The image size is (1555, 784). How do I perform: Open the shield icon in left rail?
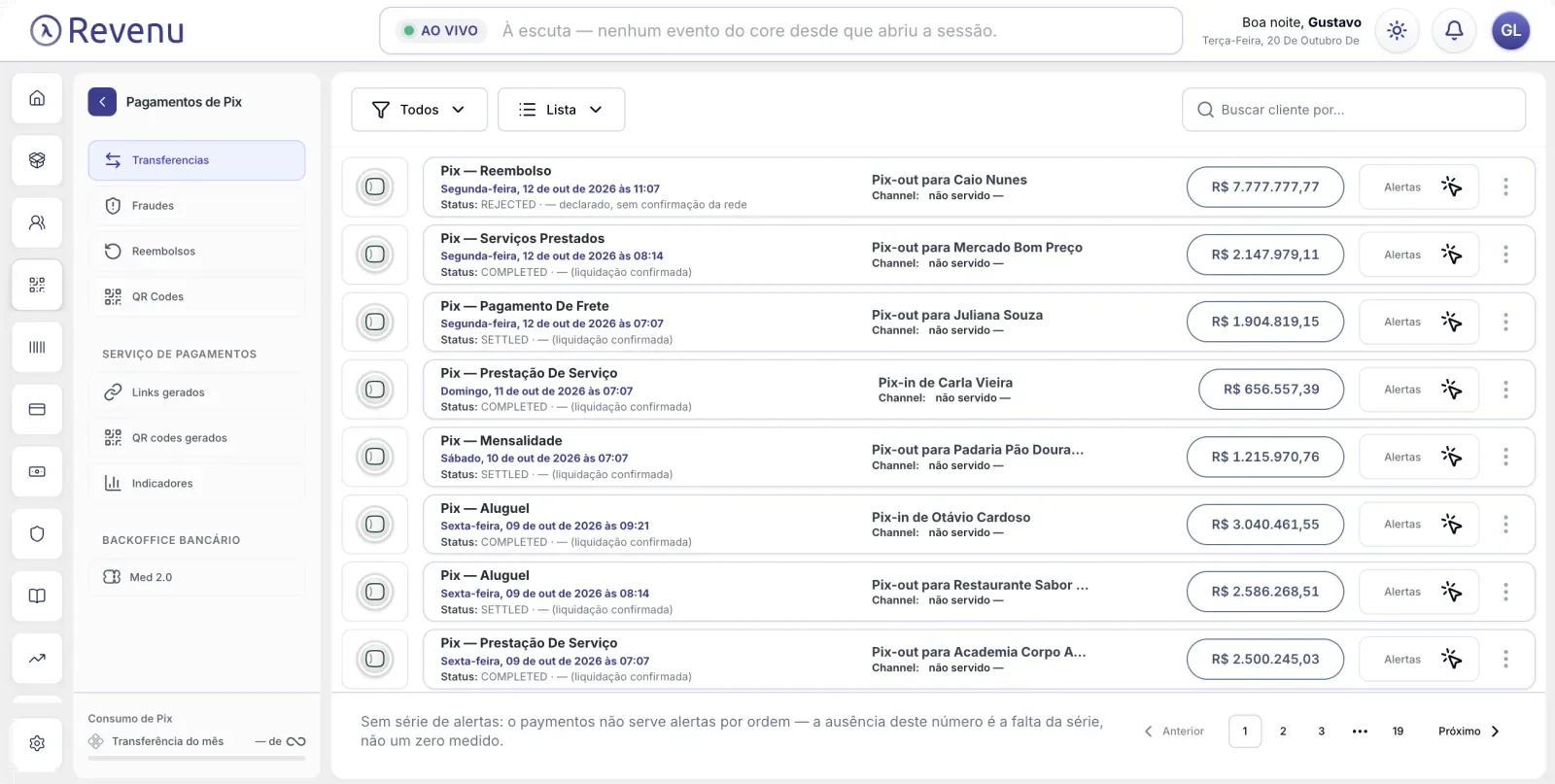(37, 533)
